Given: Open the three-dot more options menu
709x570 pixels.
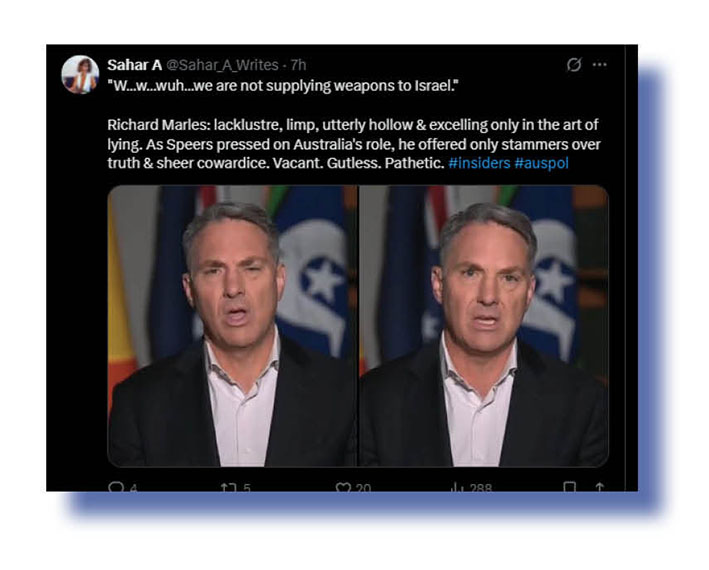Looking at the screenshot, I should coord(600,65).
